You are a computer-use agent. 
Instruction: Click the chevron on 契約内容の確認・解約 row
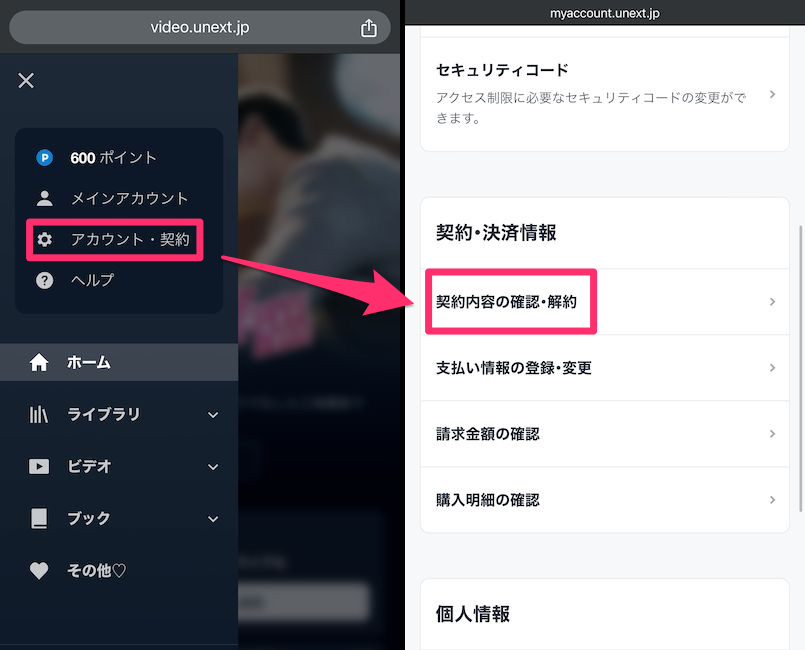click(772, 302)
